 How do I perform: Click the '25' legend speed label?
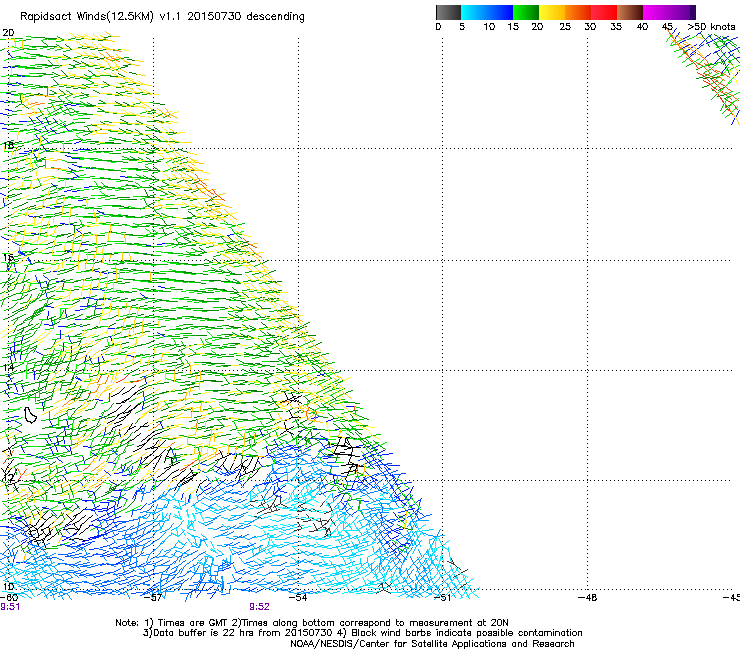coord(565,27)
